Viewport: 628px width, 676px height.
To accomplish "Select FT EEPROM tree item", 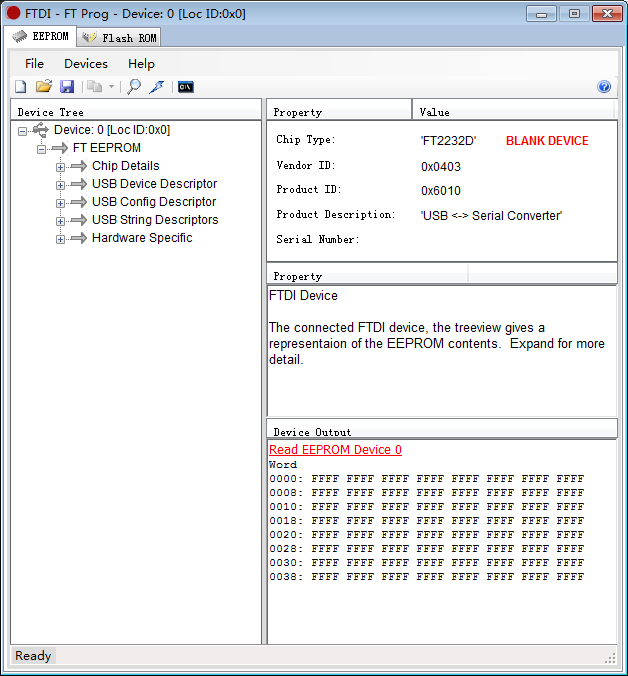I will point(106,148).
